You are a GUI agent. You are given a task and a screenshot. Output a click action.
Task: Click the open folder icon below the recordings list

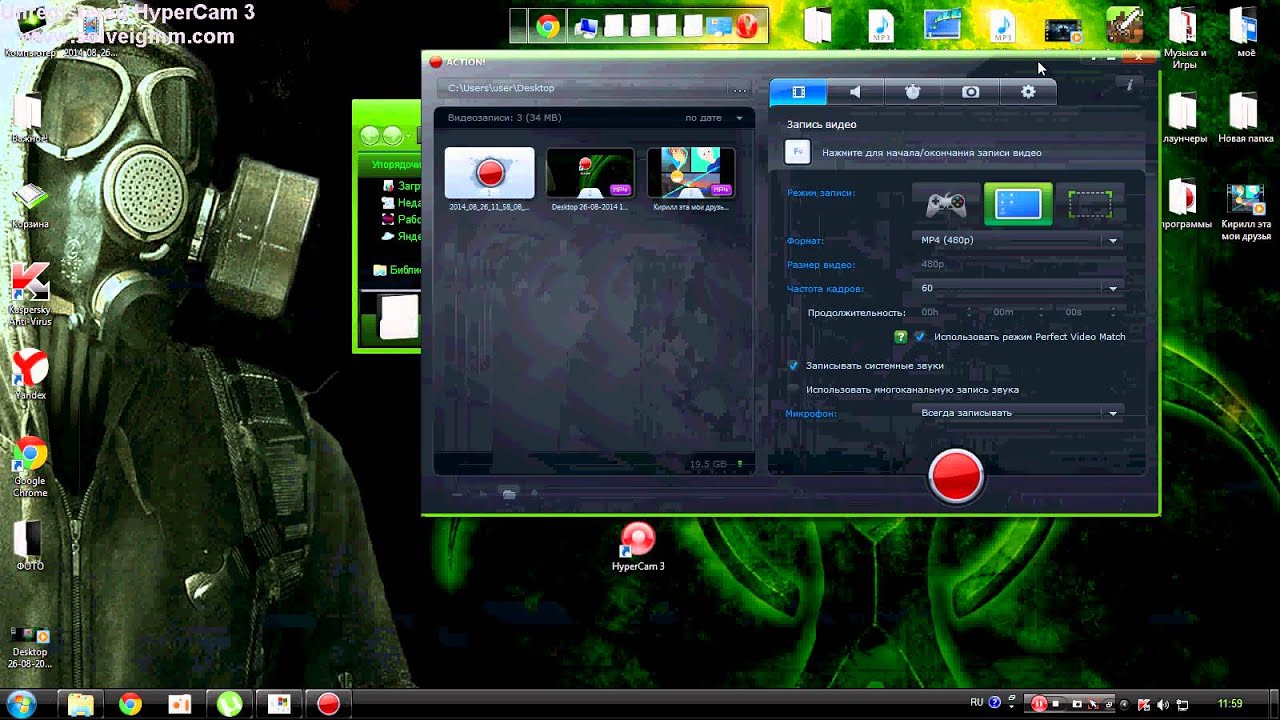click(509, 493)
